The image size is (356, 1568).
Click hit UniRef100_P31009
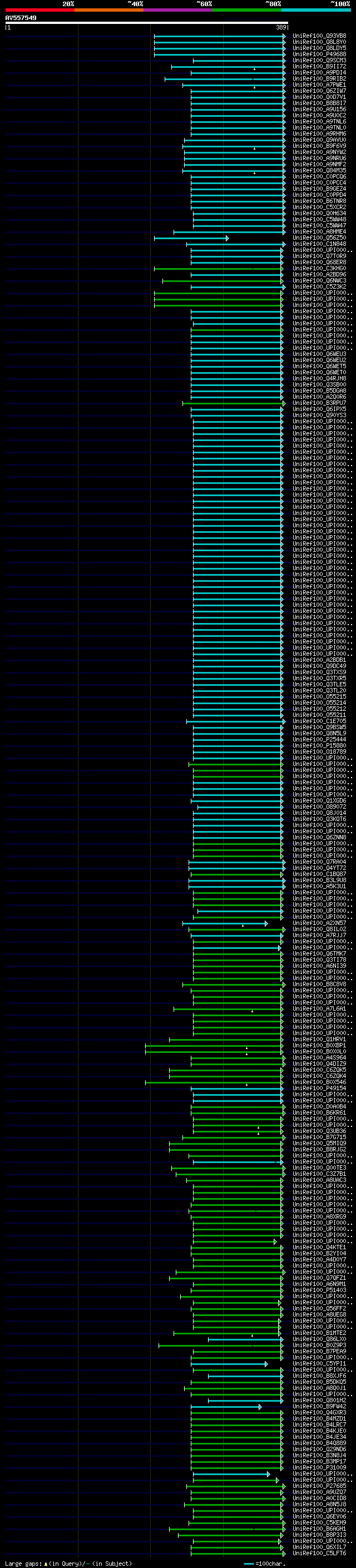tap(319, 1467)
